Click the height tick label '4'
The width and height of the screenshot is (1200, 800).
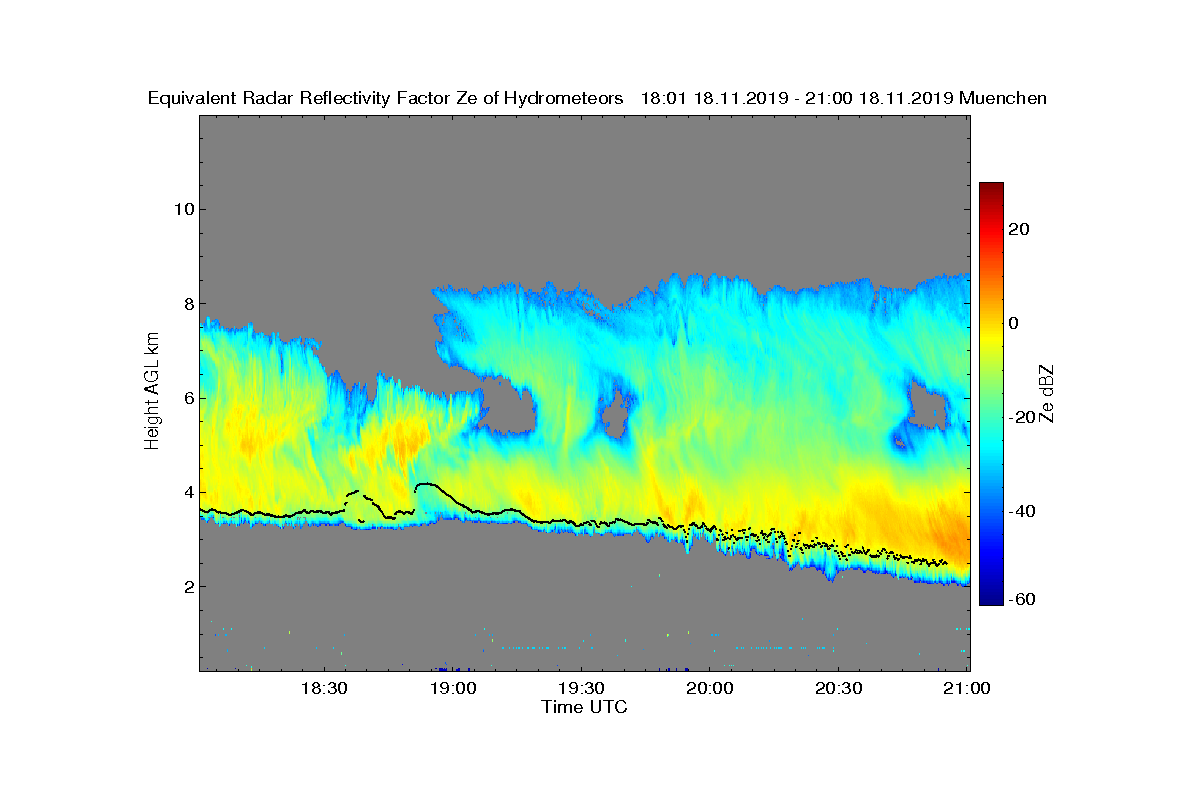[x=187, y=492]
